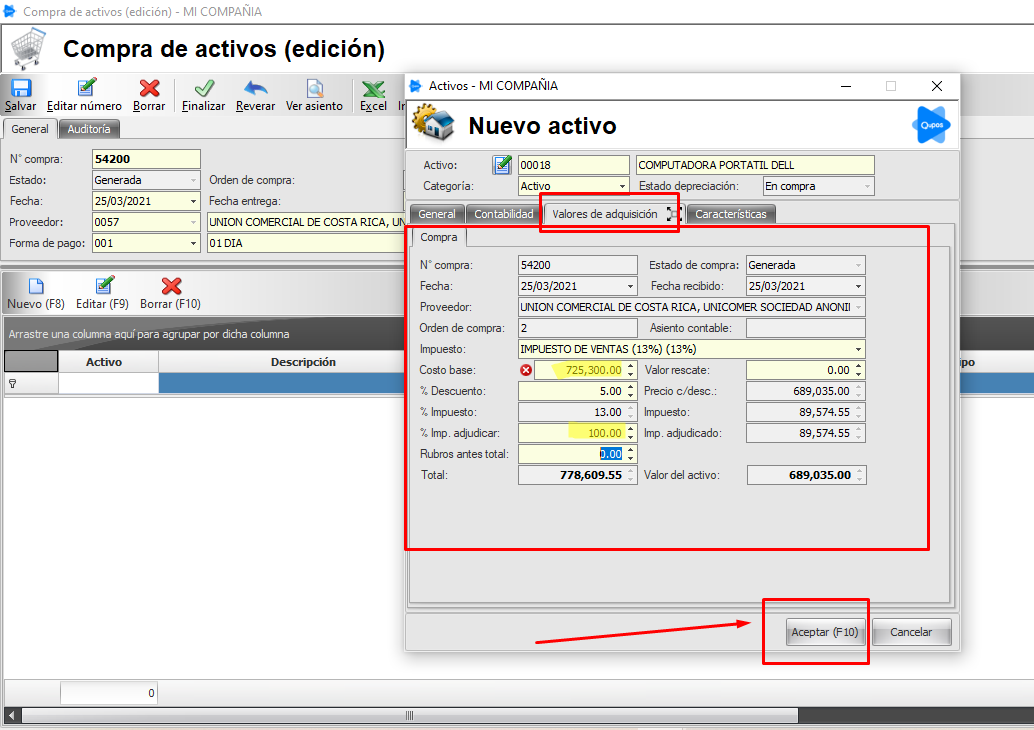
Task: Click the edit icon beside Activo field
Action: 502,165
